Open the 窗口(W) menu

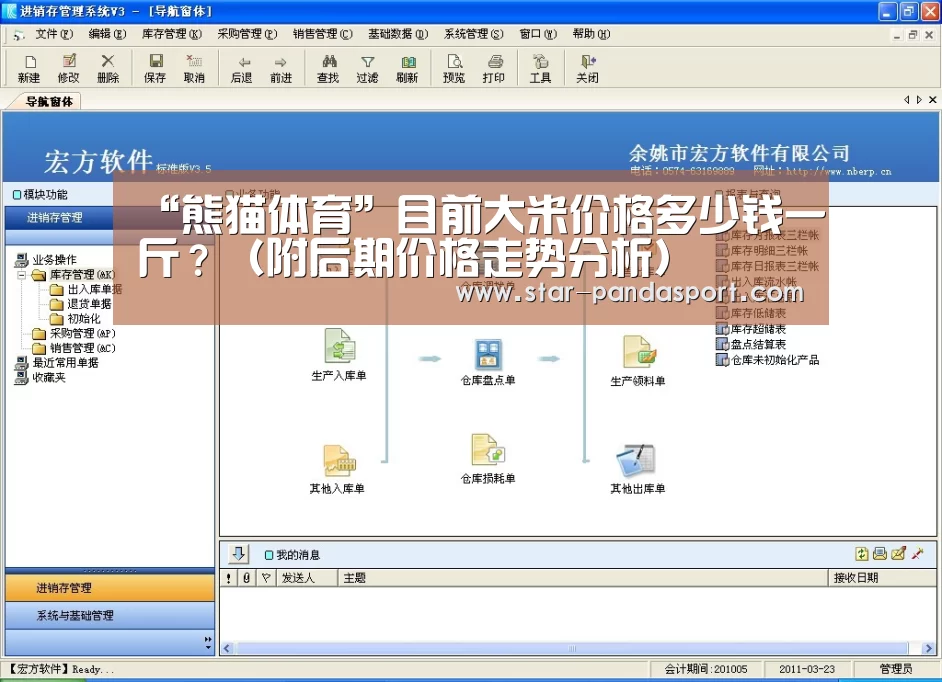[538, 34]
